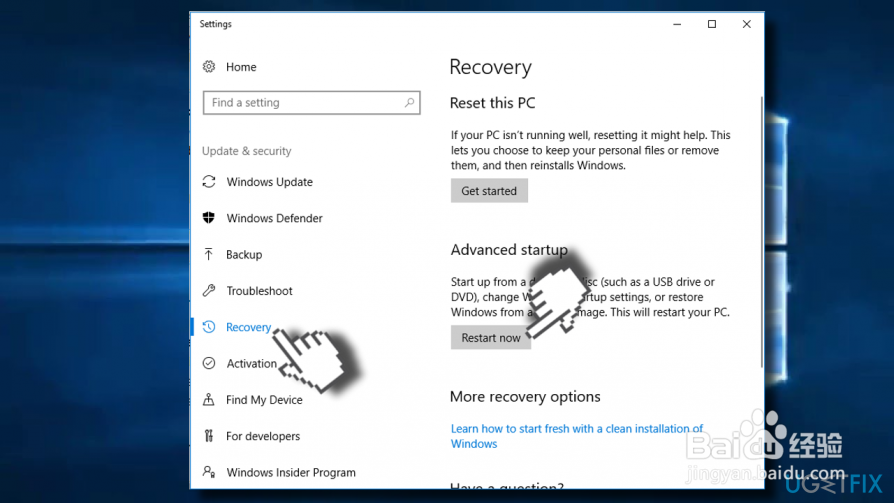Click the search magnifier icon

pos(409,103)
